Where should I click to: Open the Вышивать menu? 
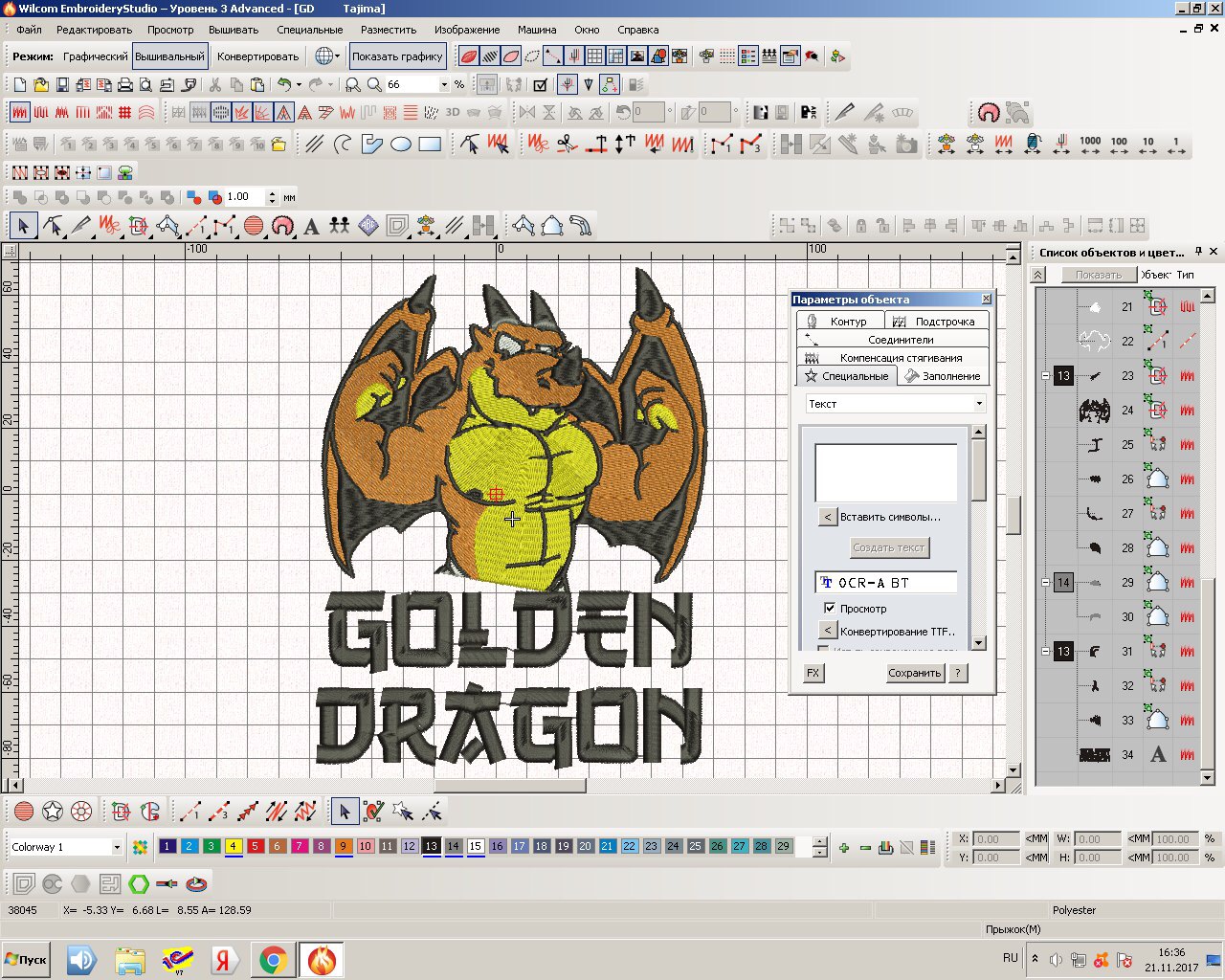point(234,30)
